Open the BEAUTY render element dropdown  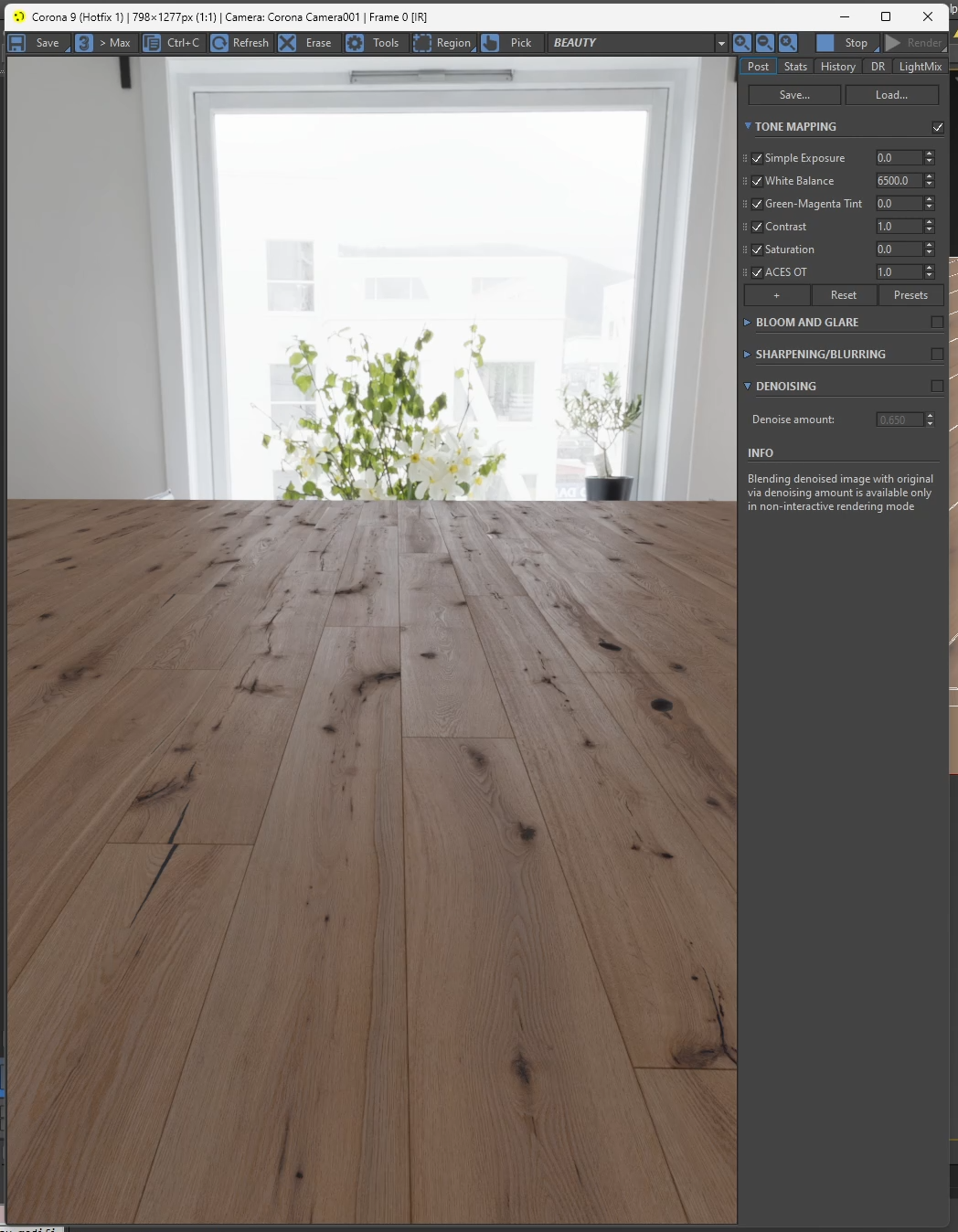point(722,43)
